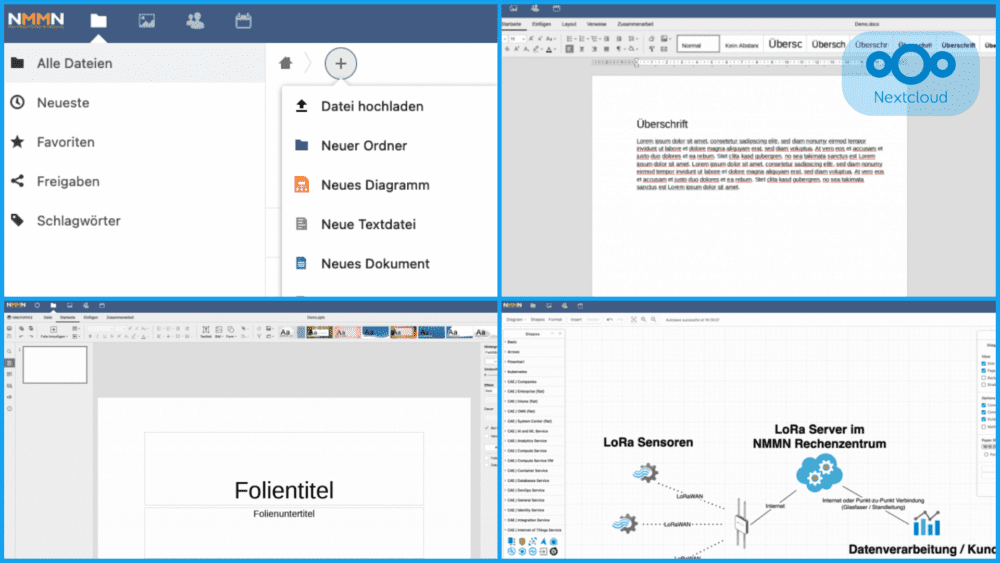The width and height of the screenshot is (1000, 563).
Task: Apply Normal style in document editor
Action: [x=698, y=45]
